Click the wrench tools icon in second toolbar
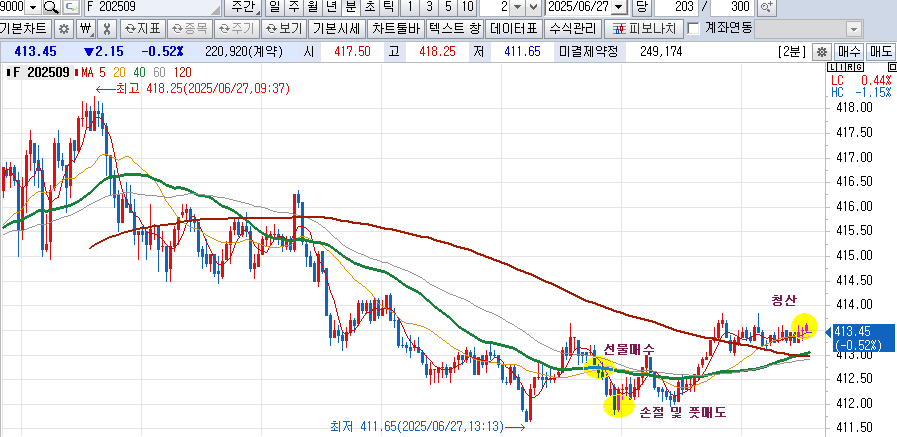Viewport: 897px width, 437px height. (107, 29)
